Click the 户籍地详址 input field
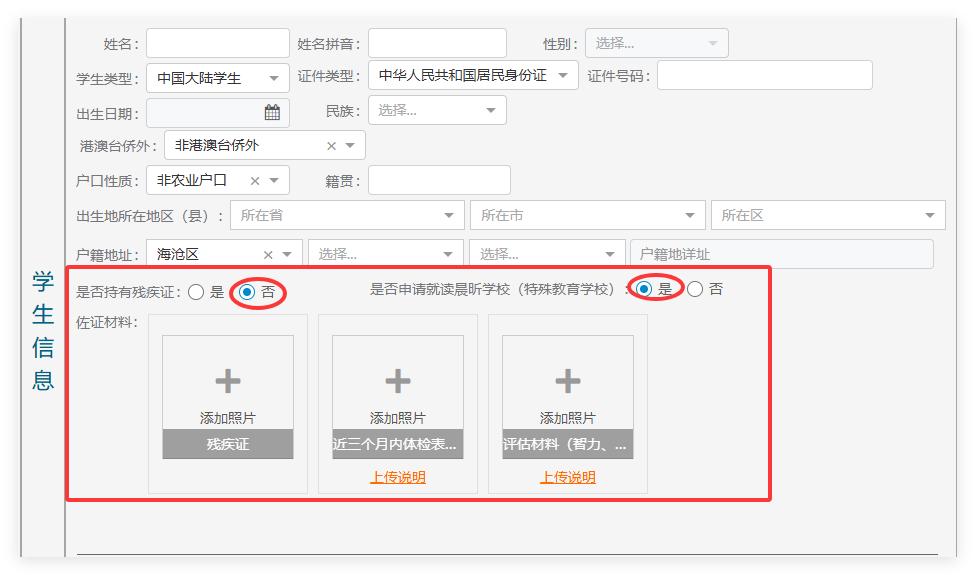Image resolution: width=975 pixels, height=575 pixels. 782,254
